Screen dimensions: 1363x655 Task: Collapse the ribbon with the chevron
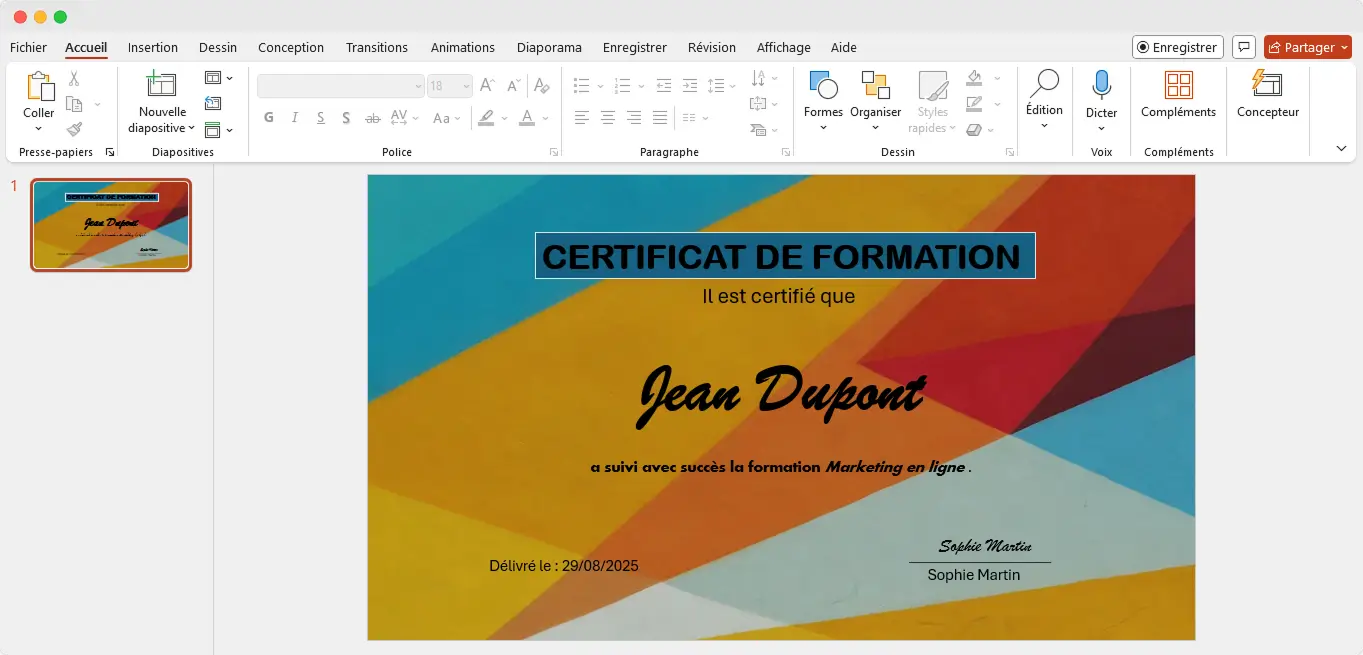(x=1341, y=148)
